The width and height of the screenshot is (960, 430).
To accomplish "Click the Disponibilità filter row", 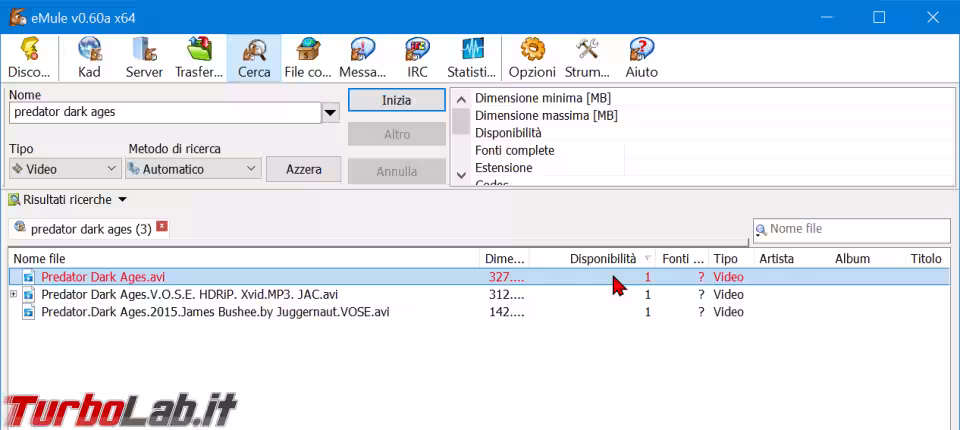I will (712, 133).
